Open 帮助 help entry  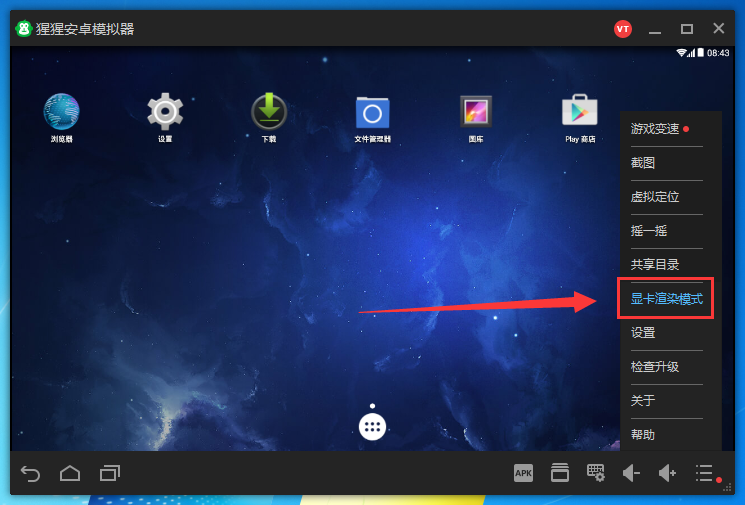tap(643, 435)
